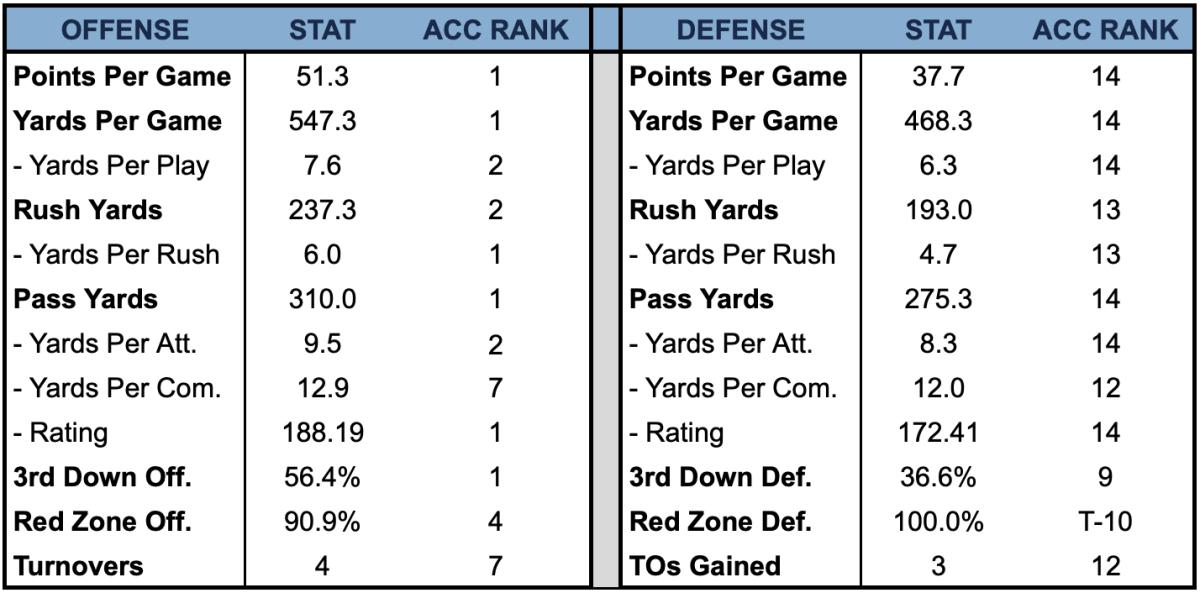Click the OFFENSE column header

pos(125,30)
